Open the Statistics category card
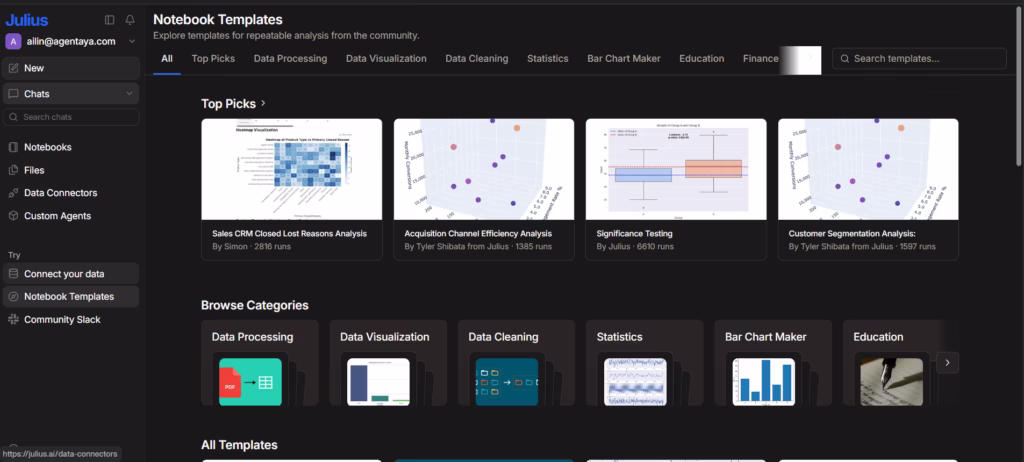The height and width of the screenshot is (462, 1024). (x=645, y=363)
